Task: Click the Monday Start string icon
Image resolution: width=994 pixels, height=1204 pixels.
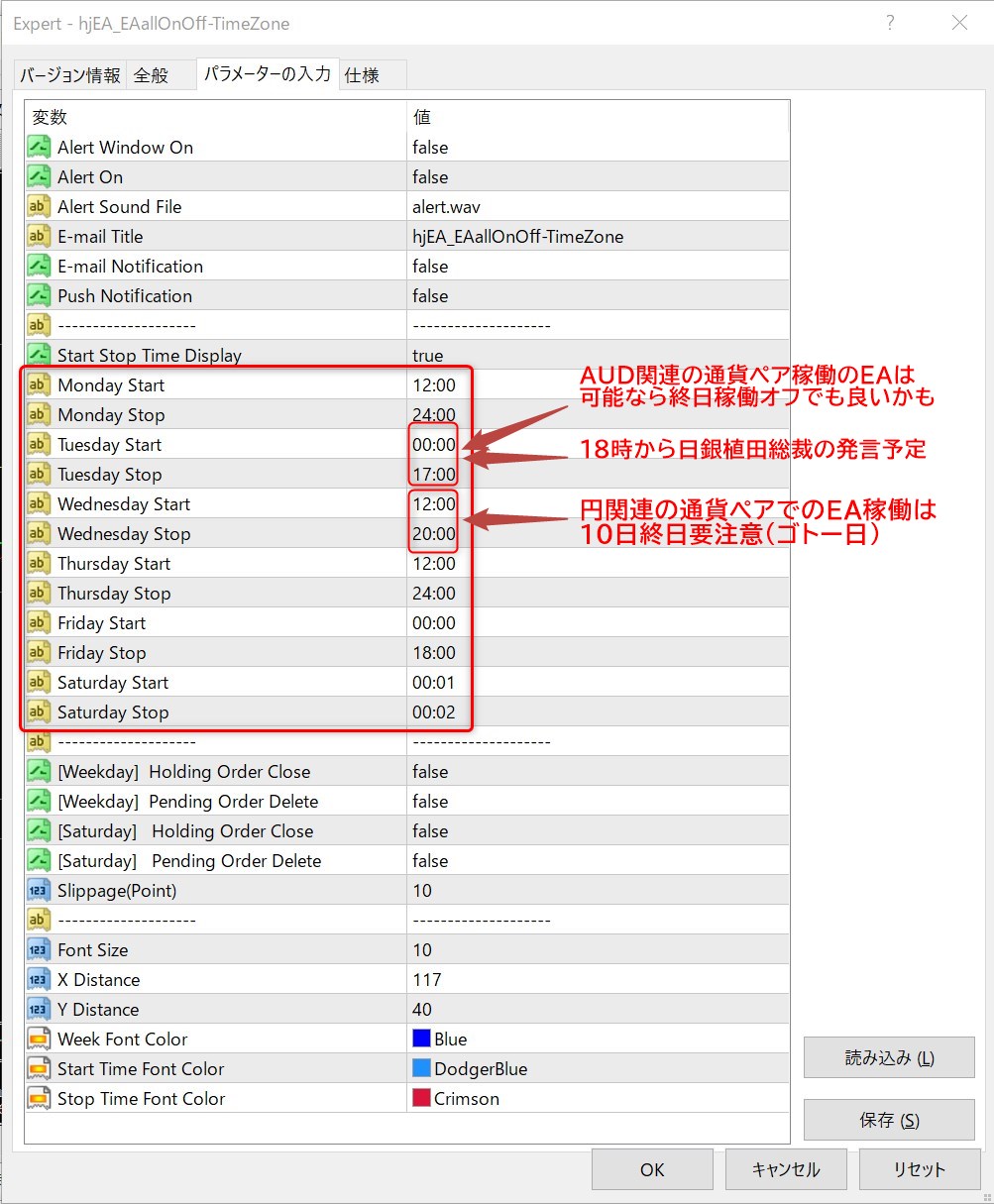Action: coord(39,385)
